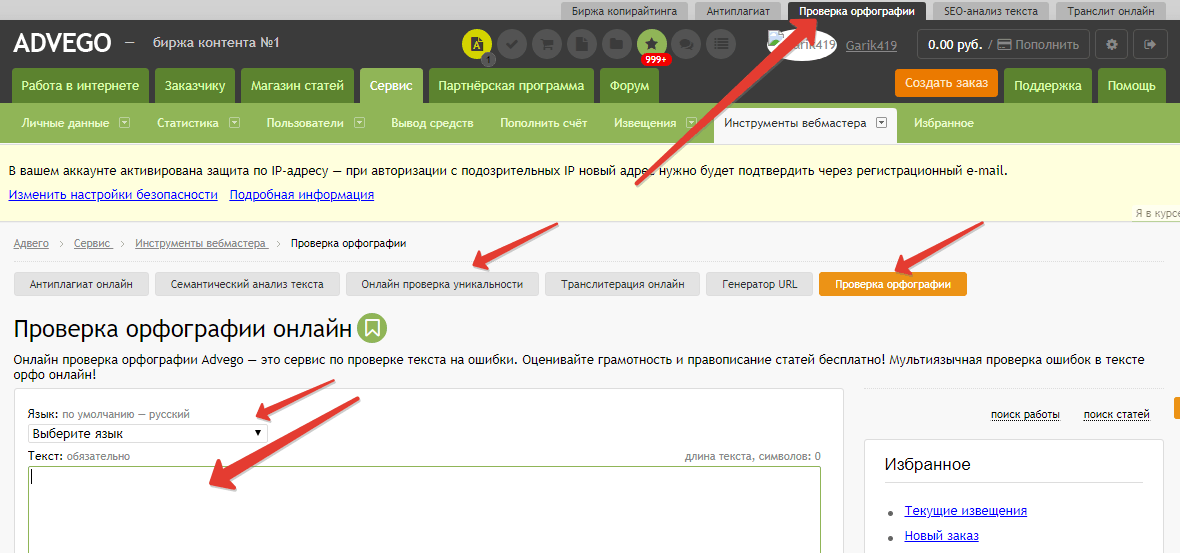Open Текущие извещения link
The height and width of the screenshot is (553, 1180).
click(966, 510)
